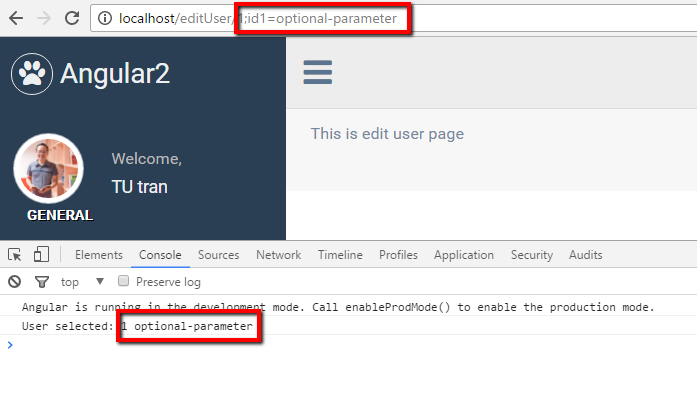Reload the page with the refresh icon

coord(72,18)
